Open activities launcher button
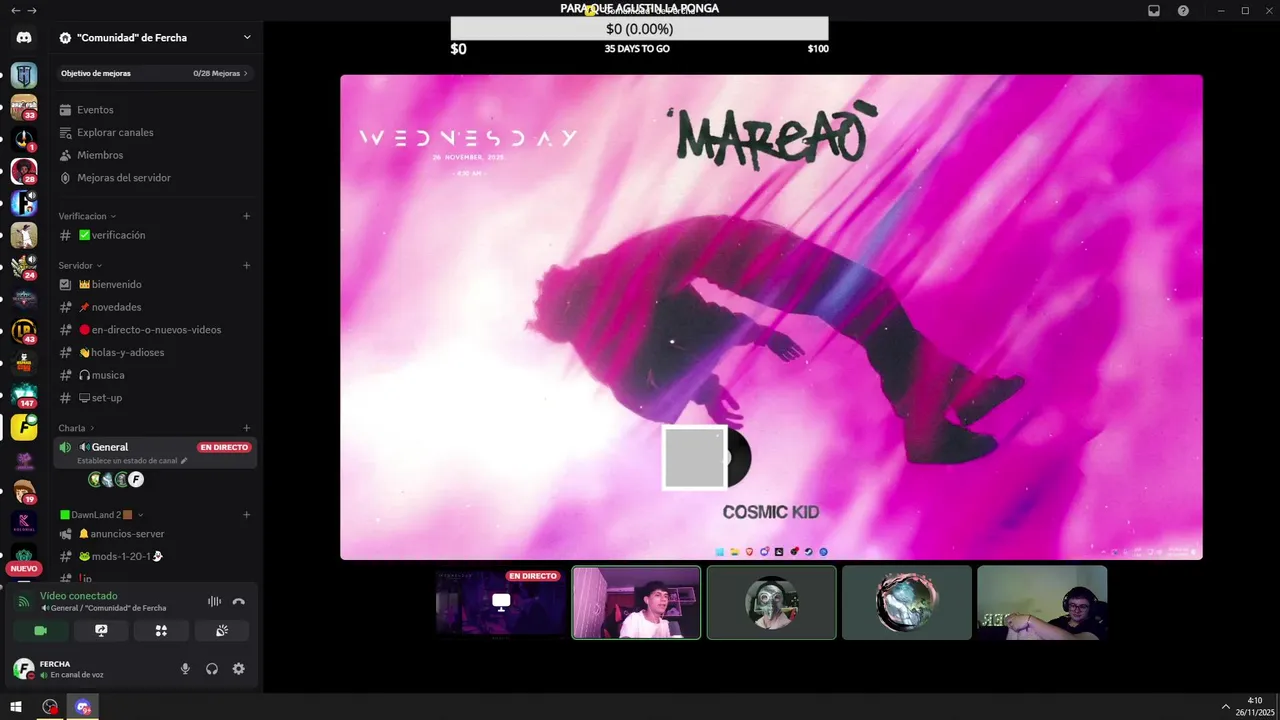Viewport: 1280px width, 720px height. point(161,631)
